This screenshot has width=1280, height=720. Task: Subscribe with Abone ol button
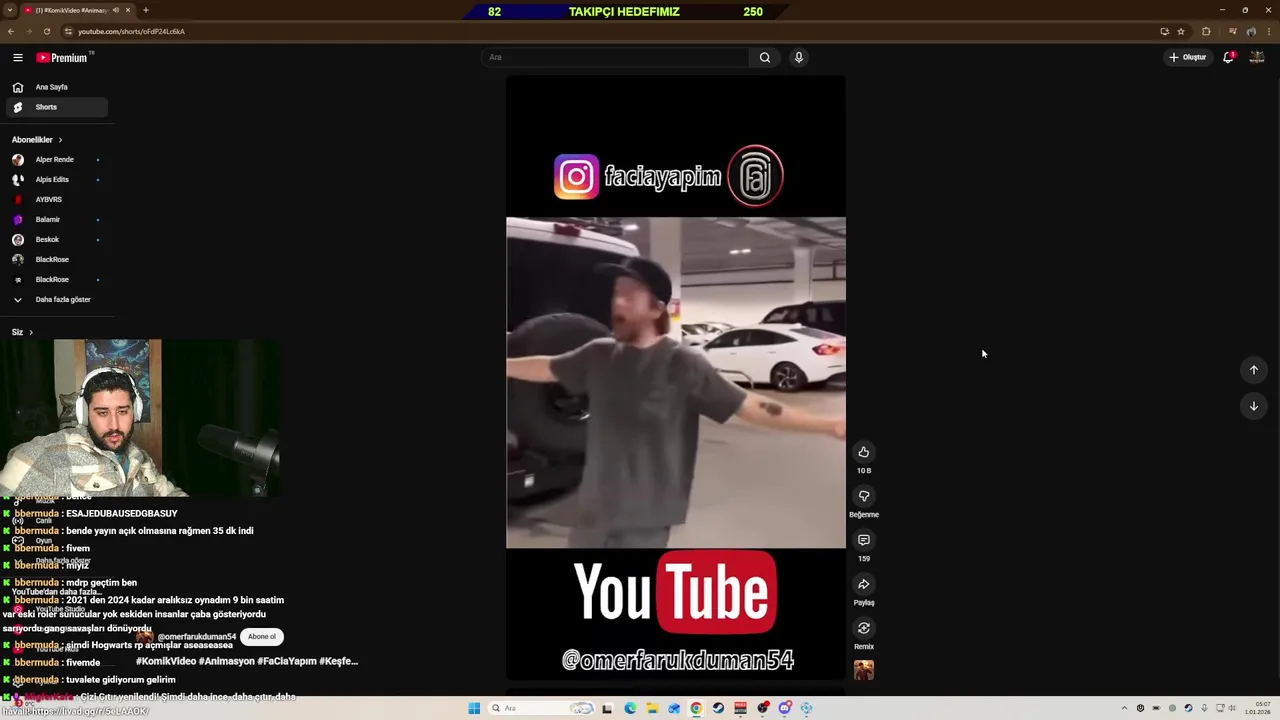pyautogui.click(x=262, y=637)
